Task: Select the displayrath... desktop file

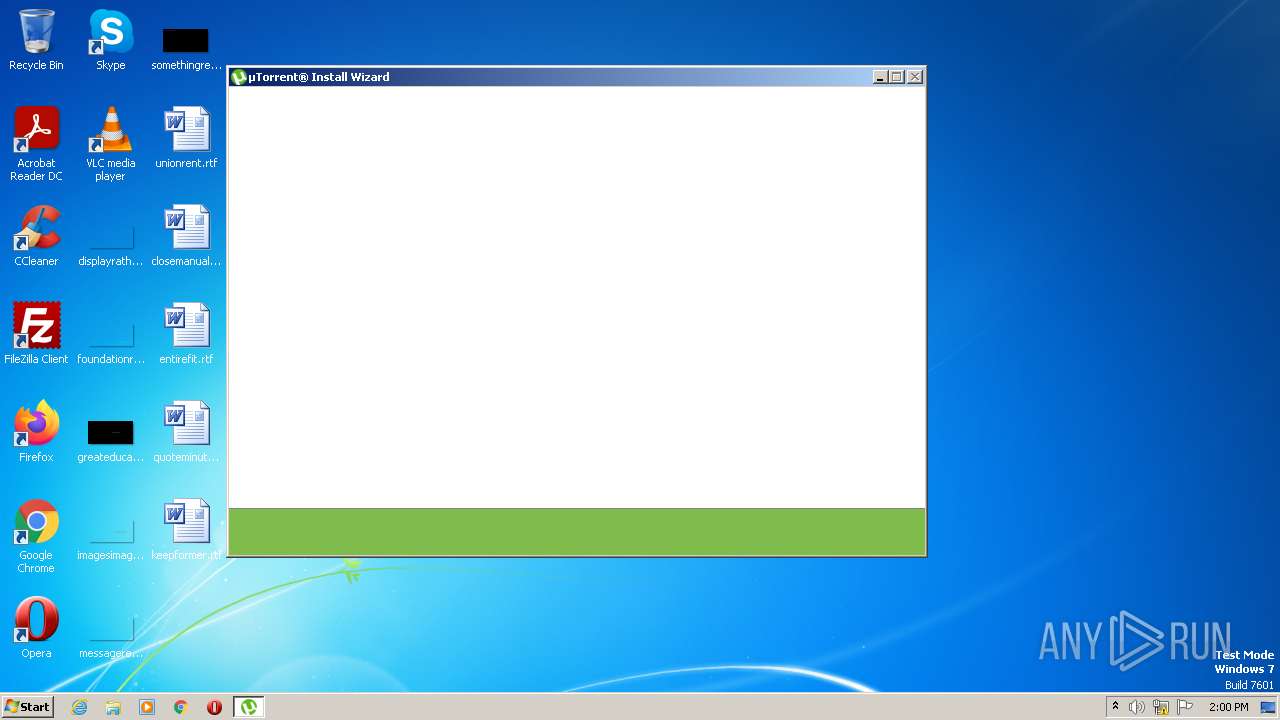Action: [x=111, y=243]
